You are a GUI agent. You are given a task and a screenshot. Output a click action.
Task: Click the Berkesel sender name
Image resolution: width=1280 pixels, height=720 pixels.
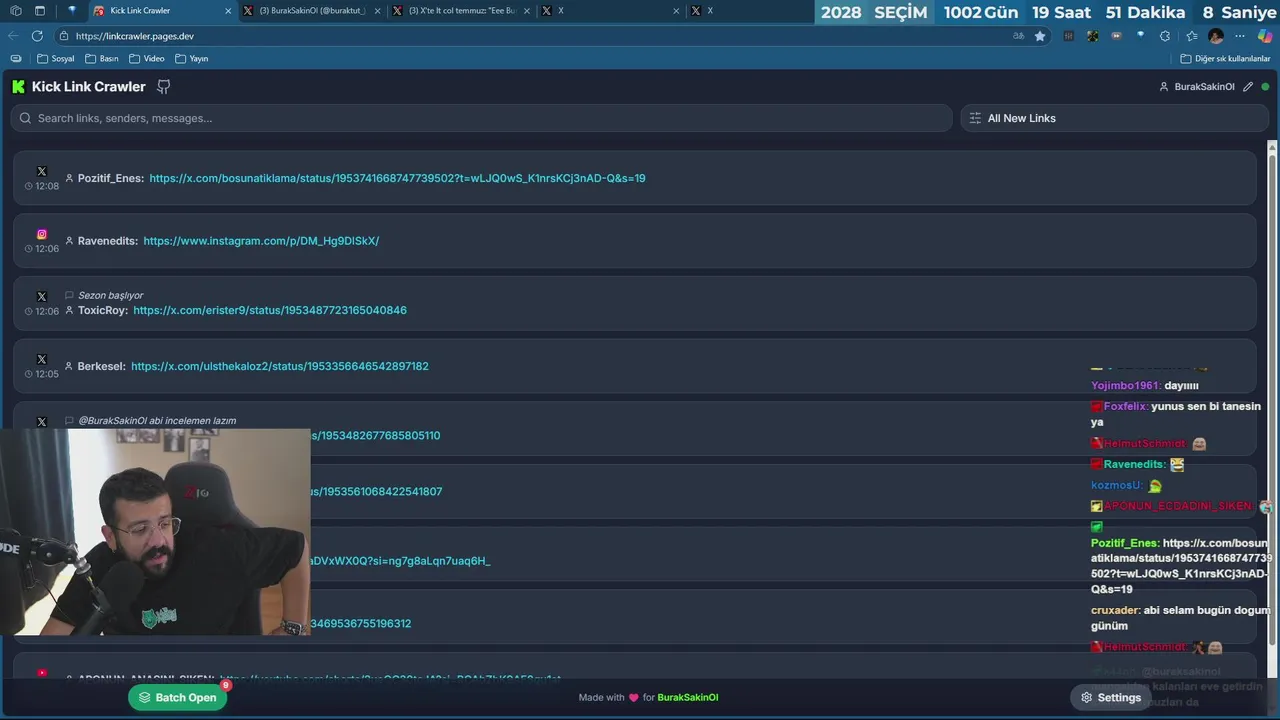(101, 366)
